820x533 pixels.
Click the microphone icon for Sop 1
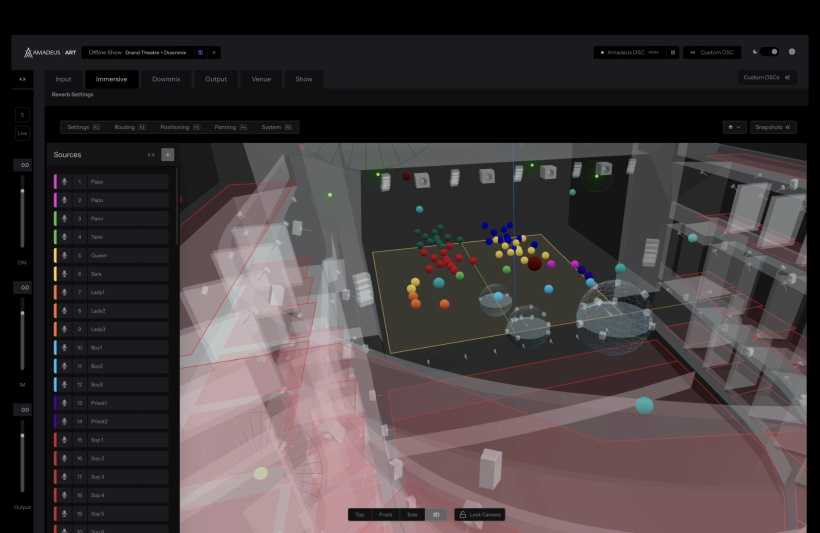[x=64, y=440]
